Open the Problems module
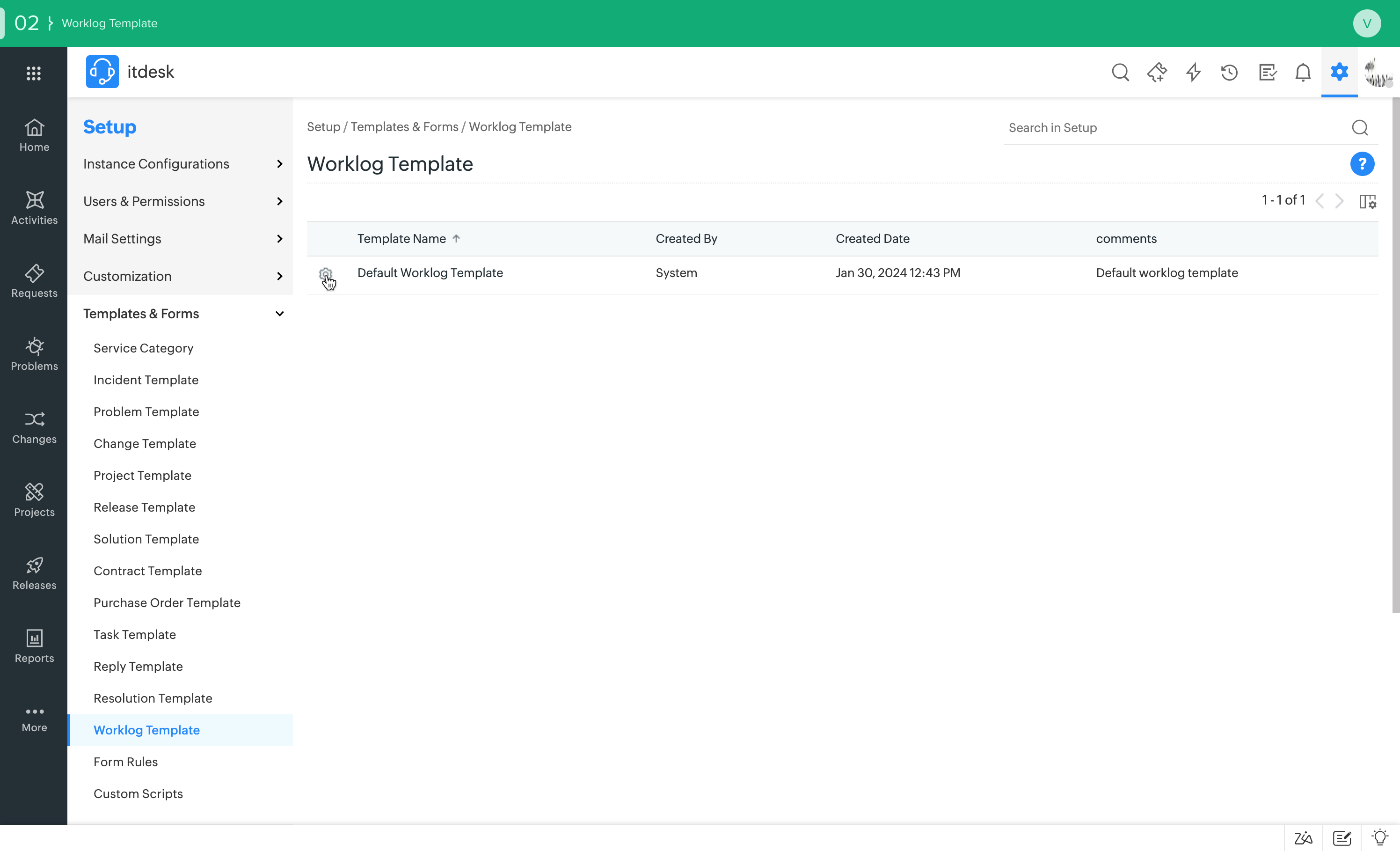 pos(34,354)
